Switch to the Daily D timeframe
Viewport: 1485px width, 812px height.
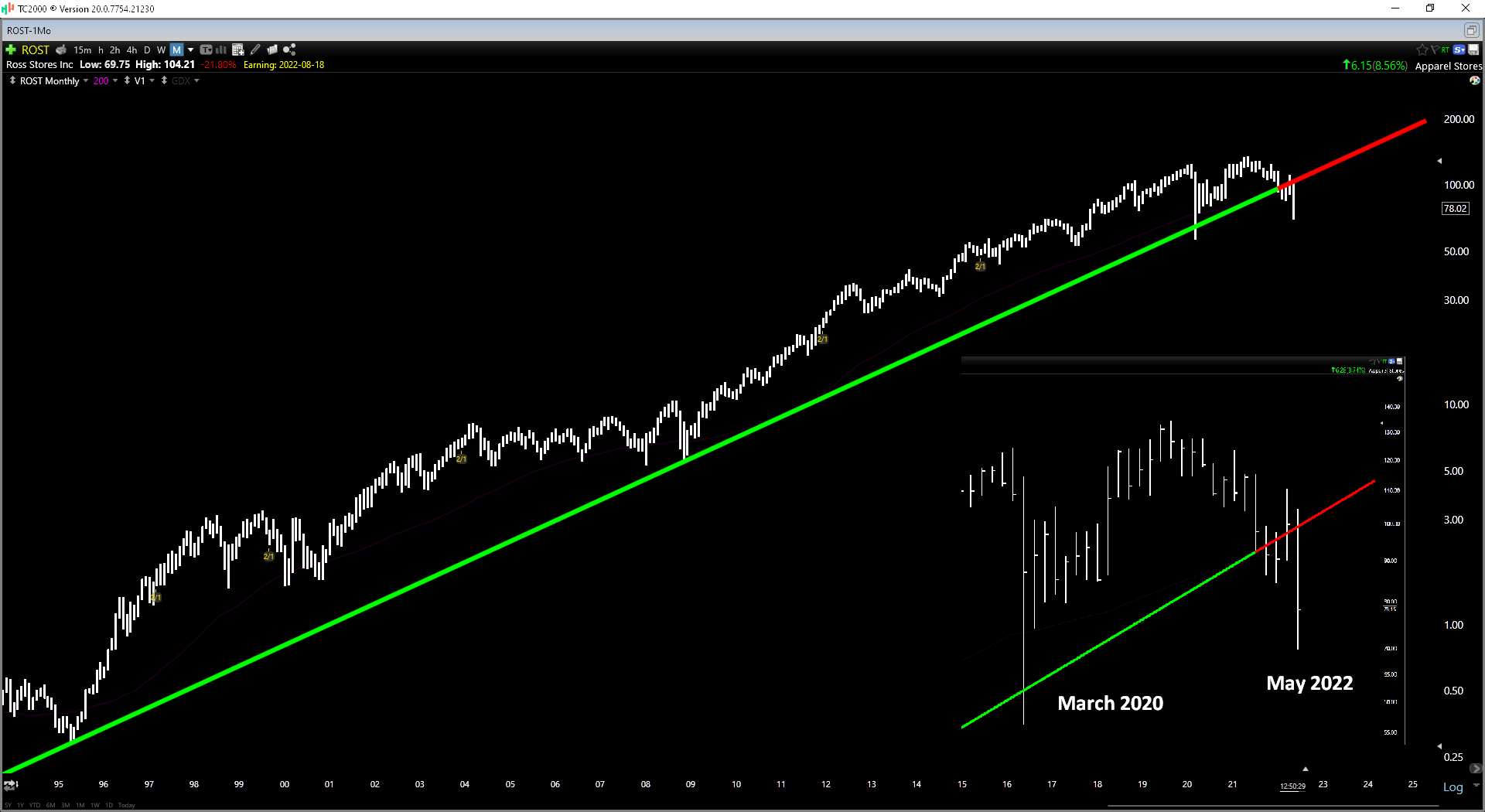(147, 49)
